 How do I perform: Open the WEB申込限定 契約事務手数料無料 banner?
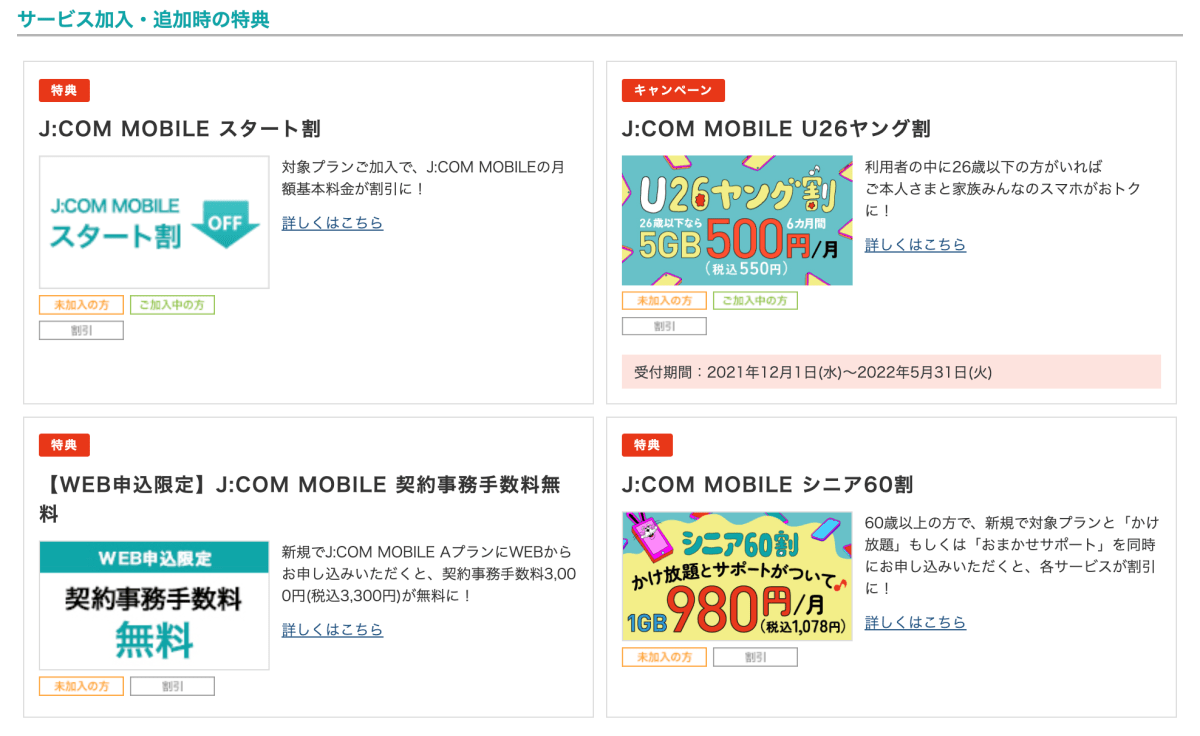point(154,605)
